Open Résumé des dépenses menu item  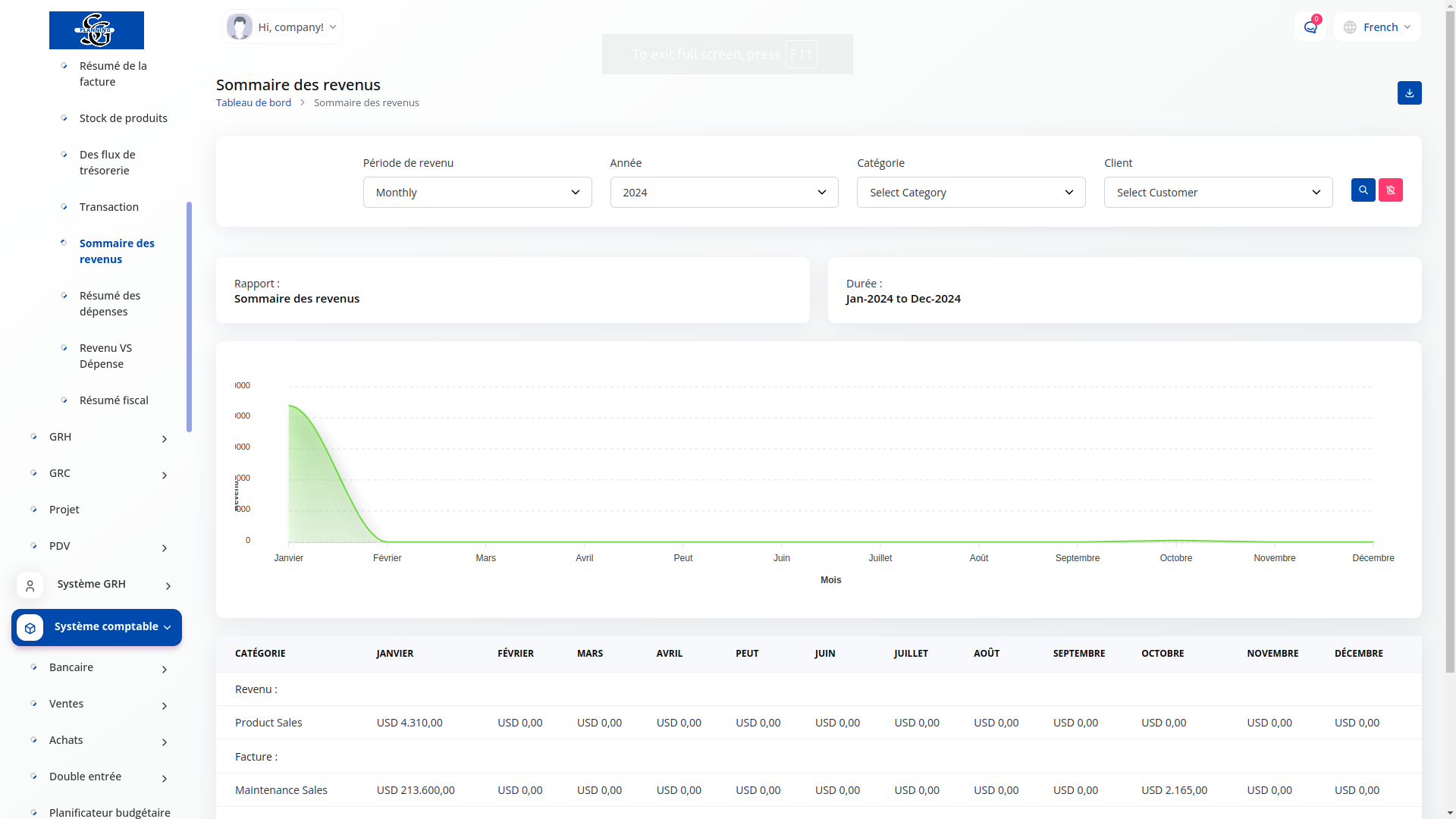(x=110, y=303)
